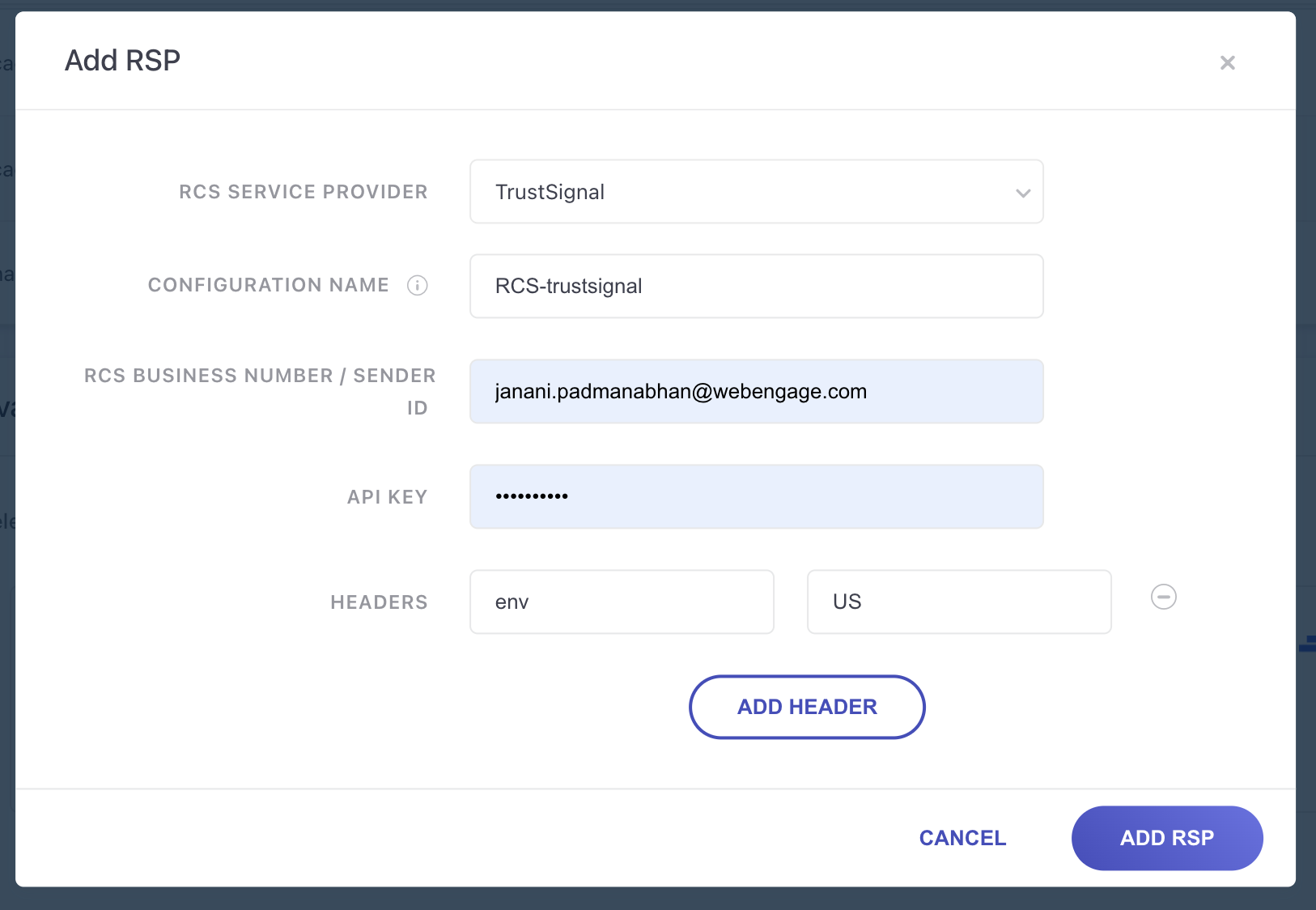Edit the header value field containing US
Screen dimensions: 1316x910
[x=959, y=602]
